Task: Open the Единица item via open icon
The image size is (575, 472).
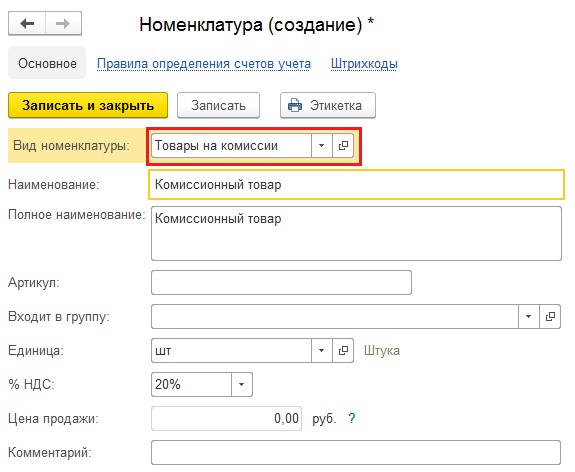Action: pyautogui.click(x=343, y=351)
